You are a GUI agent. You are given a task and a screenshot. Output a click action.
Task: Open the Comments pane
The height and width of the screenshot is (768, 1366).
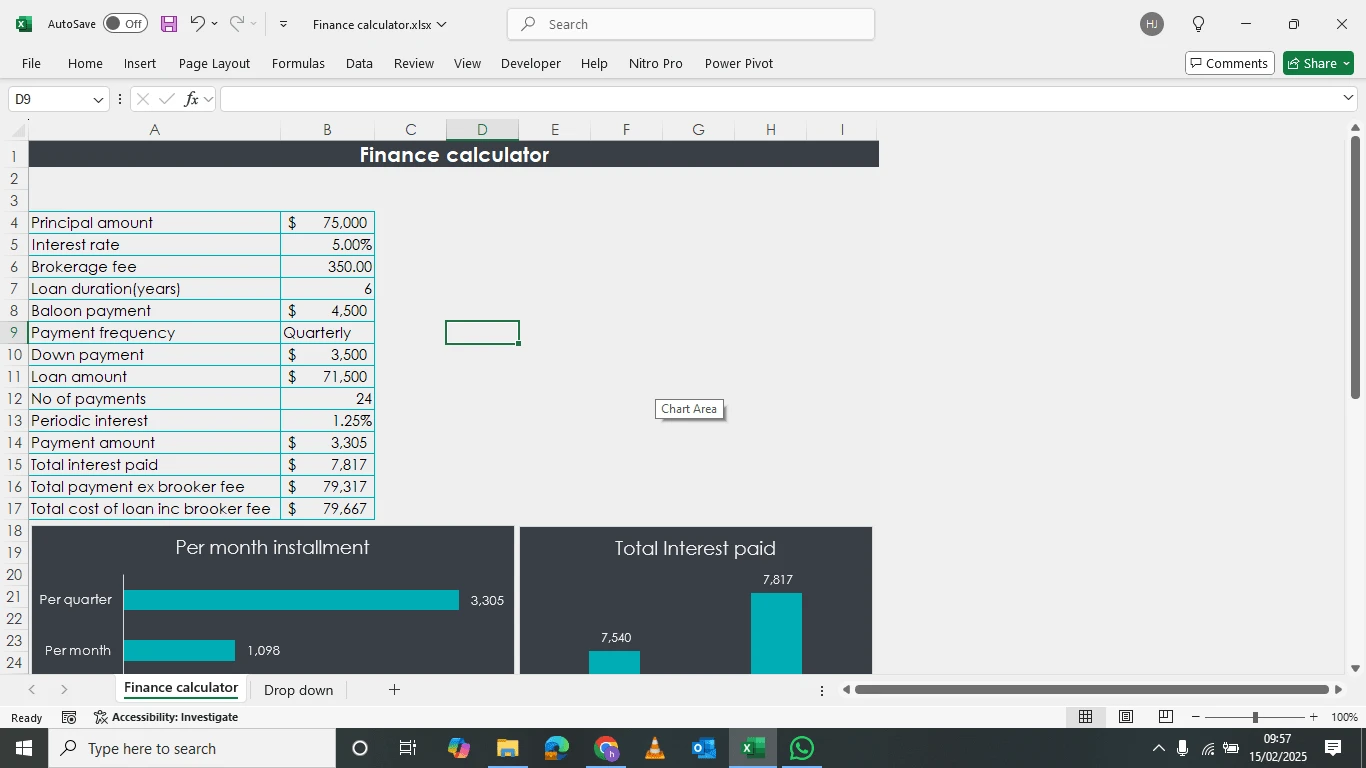(x=1230, y=63)
